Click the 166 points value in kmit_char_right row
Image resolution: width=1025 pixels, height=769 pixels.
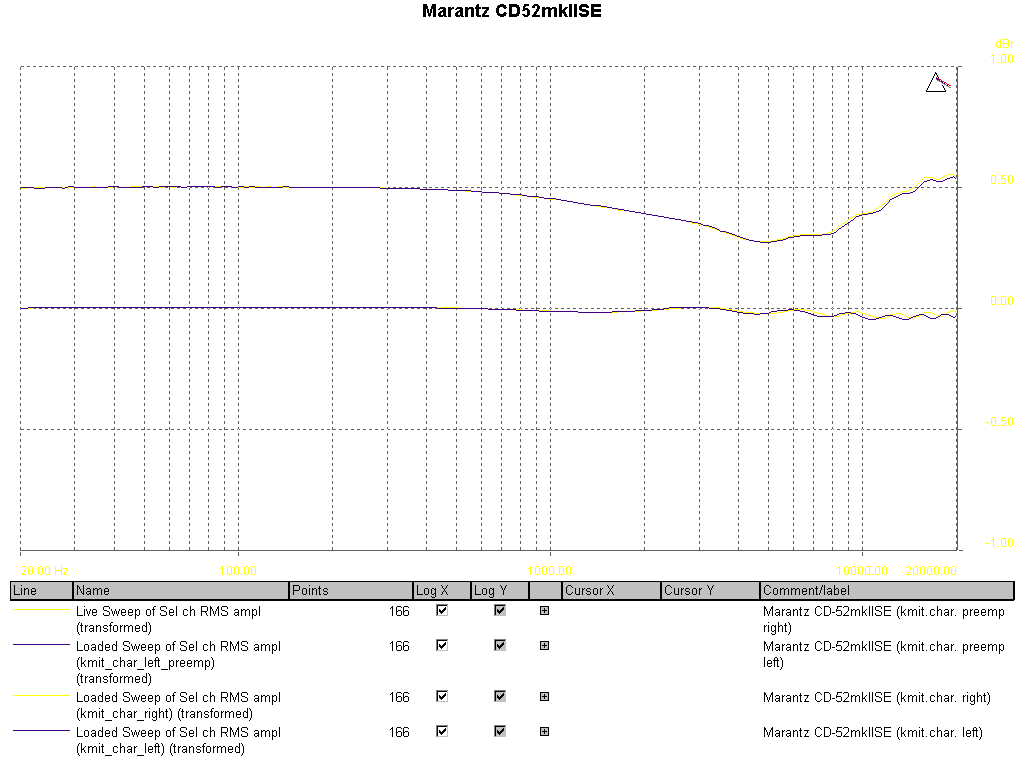click(399, 697)
